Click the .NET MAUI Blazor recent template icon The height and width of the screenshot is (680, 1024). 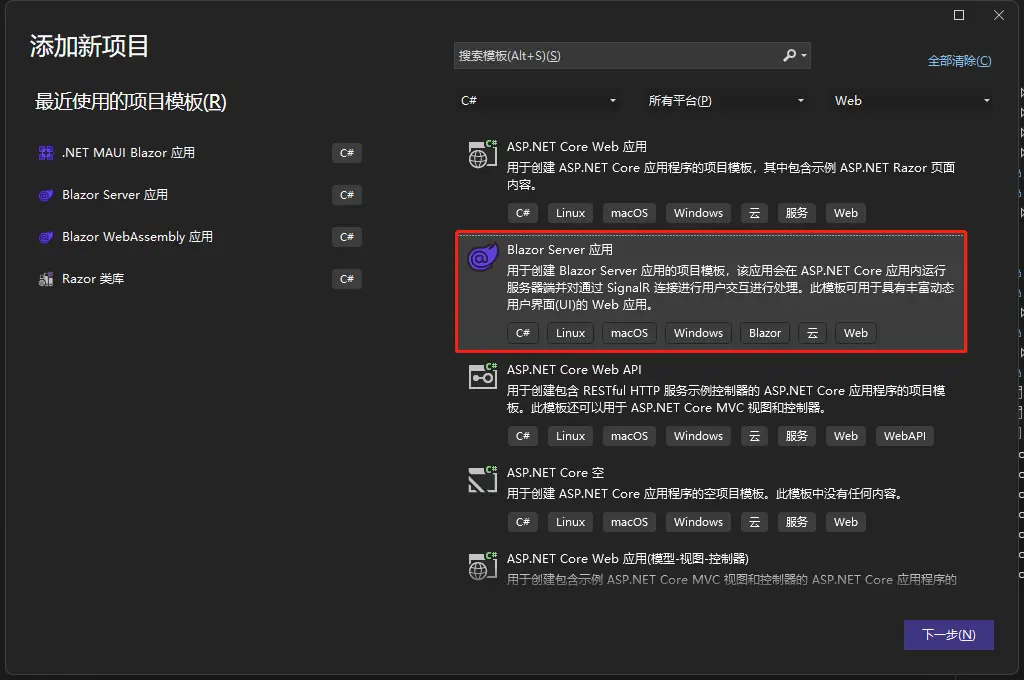coord(45,153)
